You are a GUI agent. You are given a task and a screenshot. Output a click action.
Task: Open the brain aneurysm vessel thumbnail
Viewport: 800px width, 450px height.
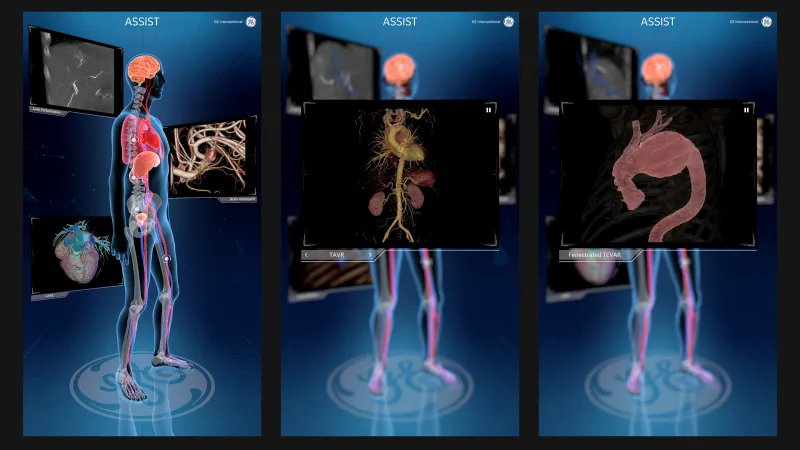[207, 160]
